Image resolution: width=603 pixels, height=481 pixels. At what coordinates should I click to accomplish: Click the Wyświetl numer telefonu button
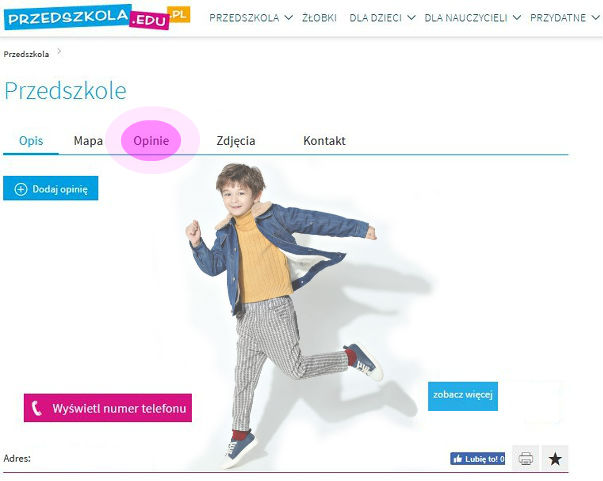coord(108,408)
